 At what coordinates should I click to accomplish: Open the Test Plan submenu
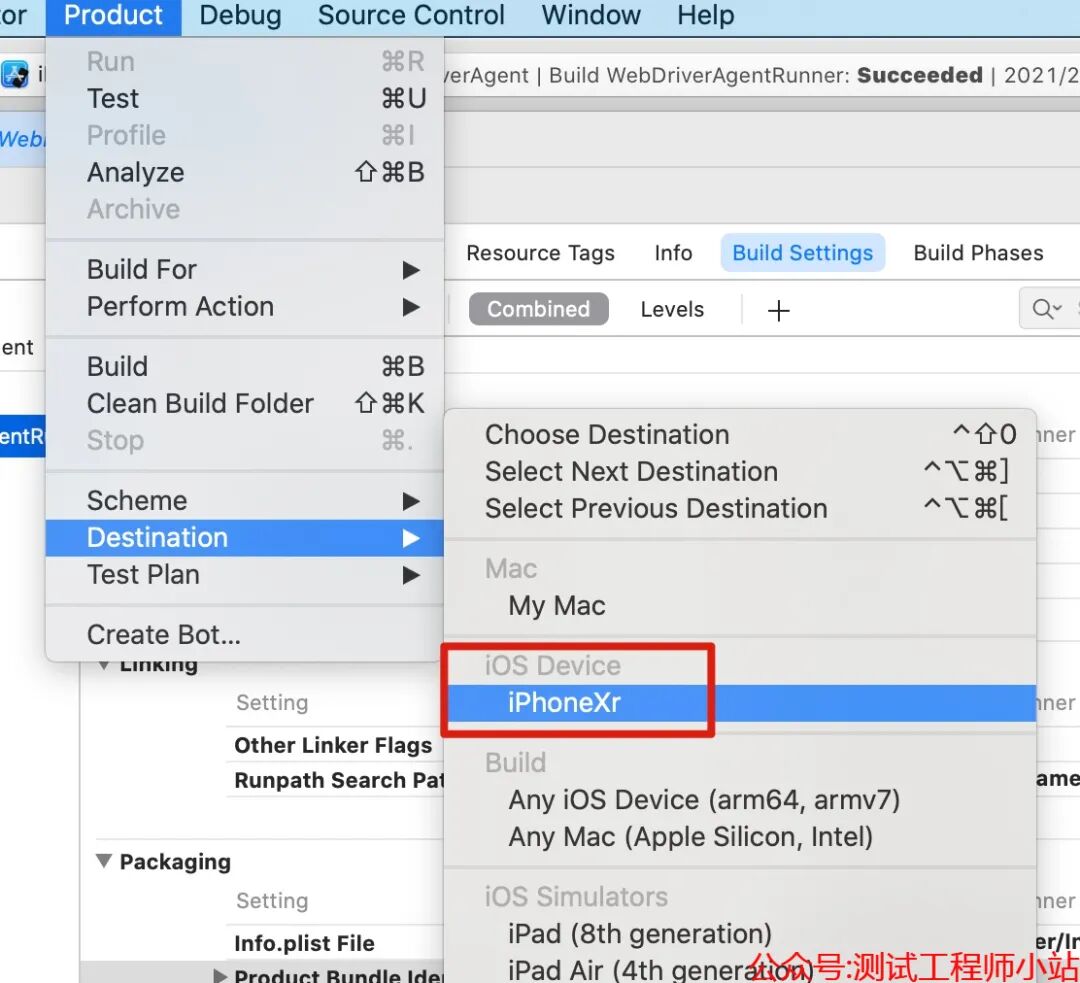pyautogui.click(x=245, y=575)
